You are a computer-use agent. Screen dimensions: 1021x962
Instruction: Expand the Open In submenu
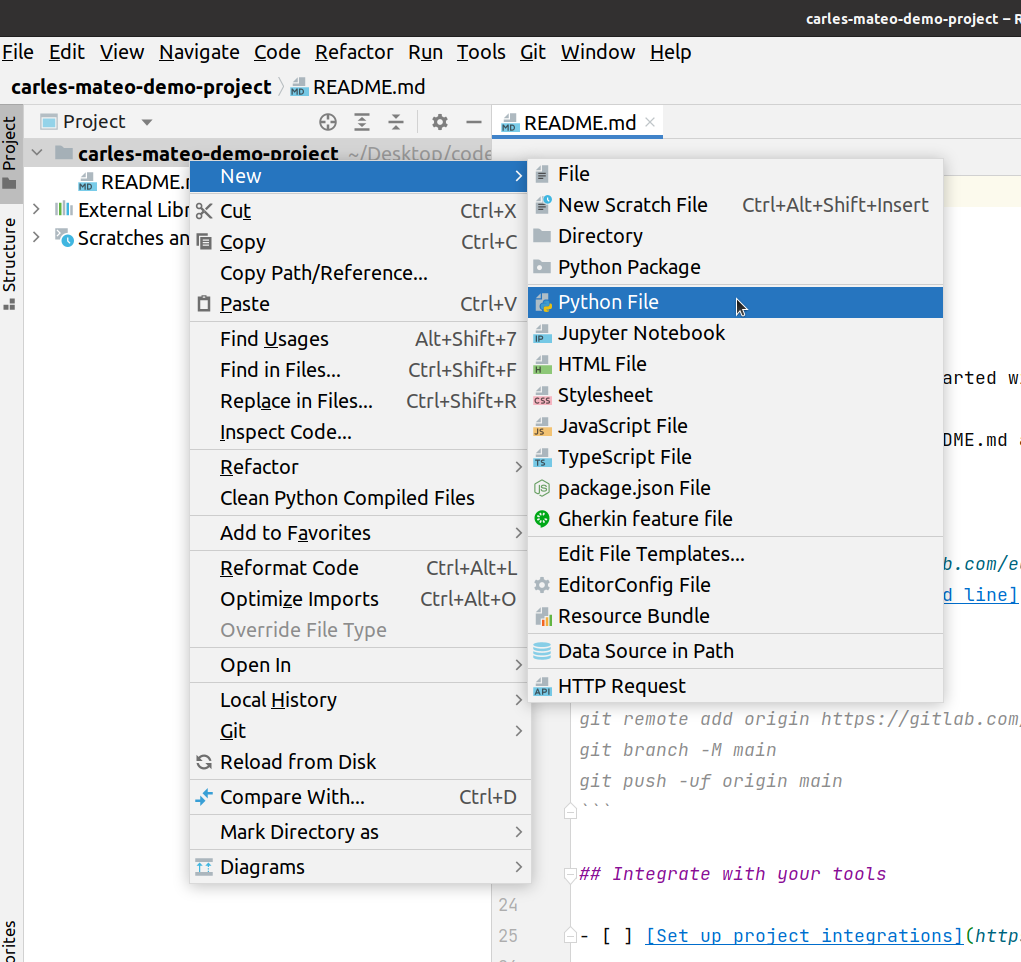[x=360, y=666]
